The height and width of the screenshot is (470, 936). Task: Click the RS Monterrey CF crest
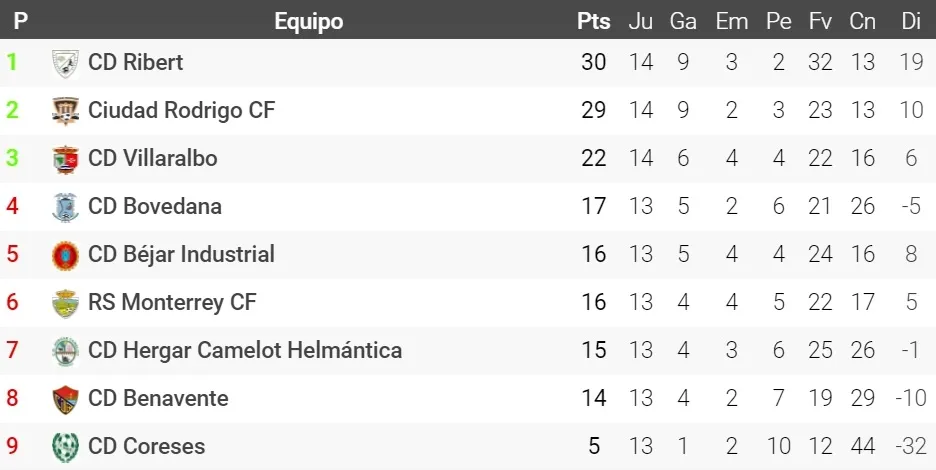click(65, 303)
